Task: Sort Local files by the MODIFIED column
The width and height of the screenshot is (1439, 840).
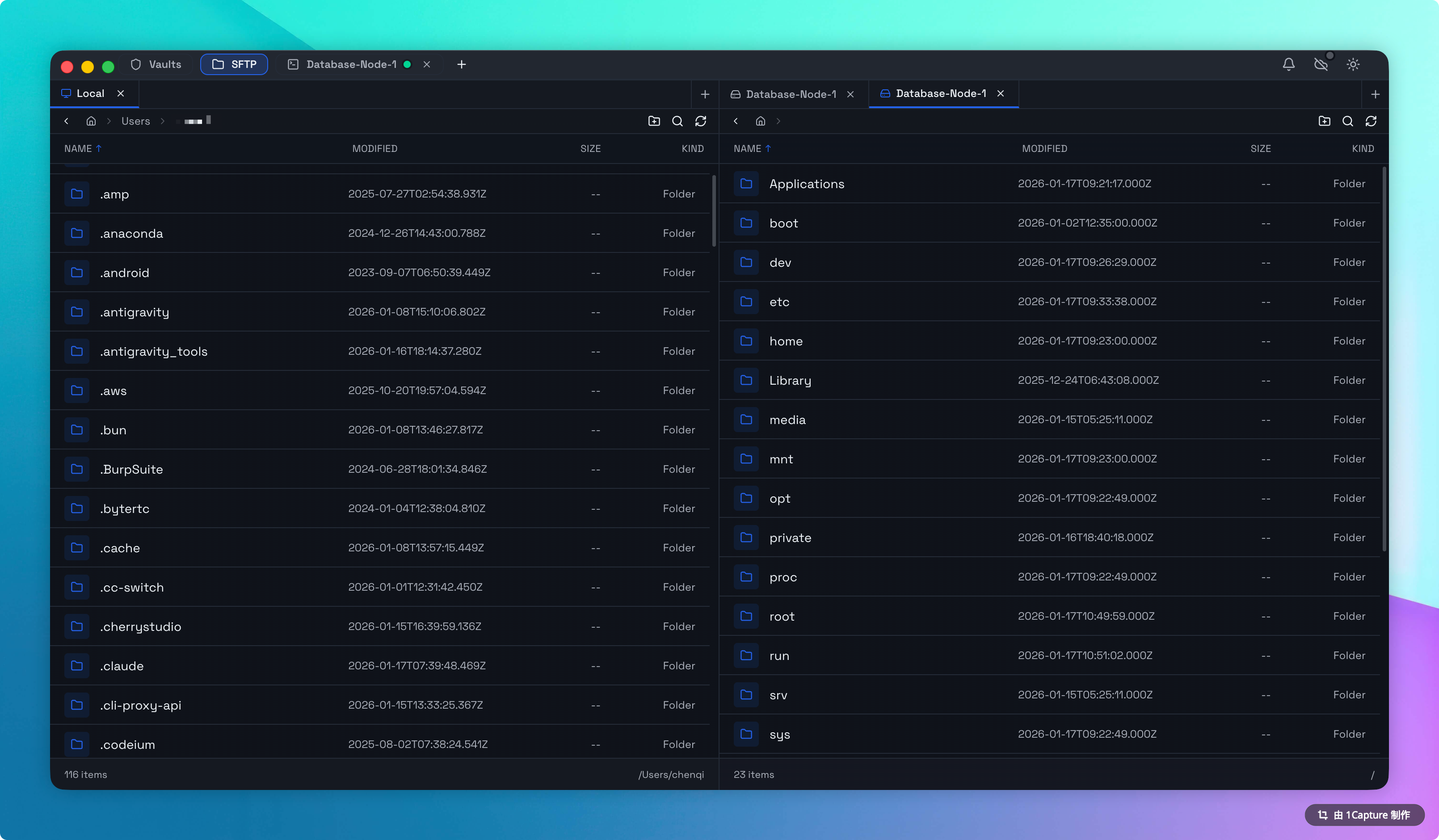Action: [x=374, y=148]
